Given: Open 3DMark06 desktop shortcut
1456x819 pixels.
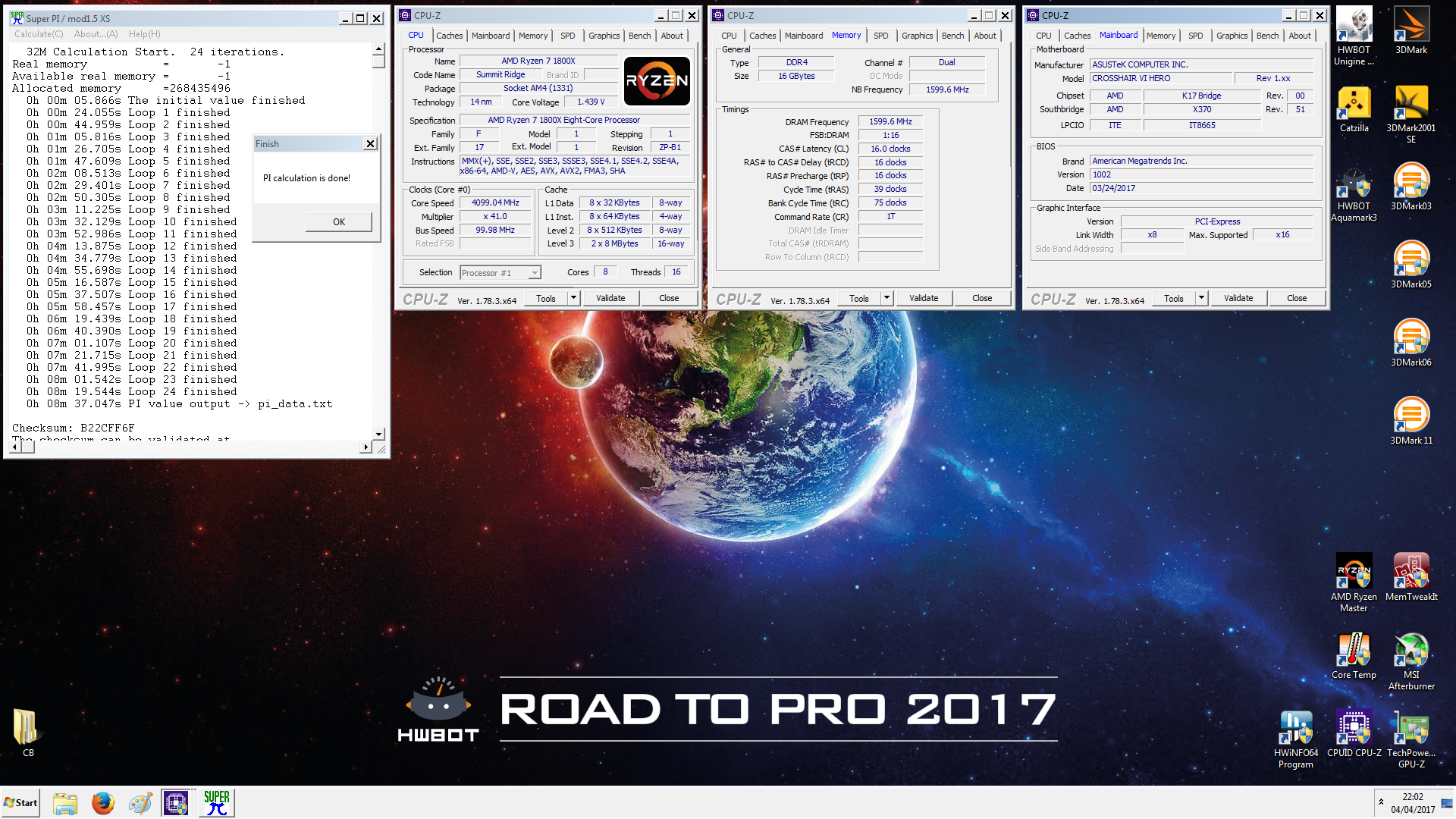Looking at the screenshot, I should [1411, 343].
